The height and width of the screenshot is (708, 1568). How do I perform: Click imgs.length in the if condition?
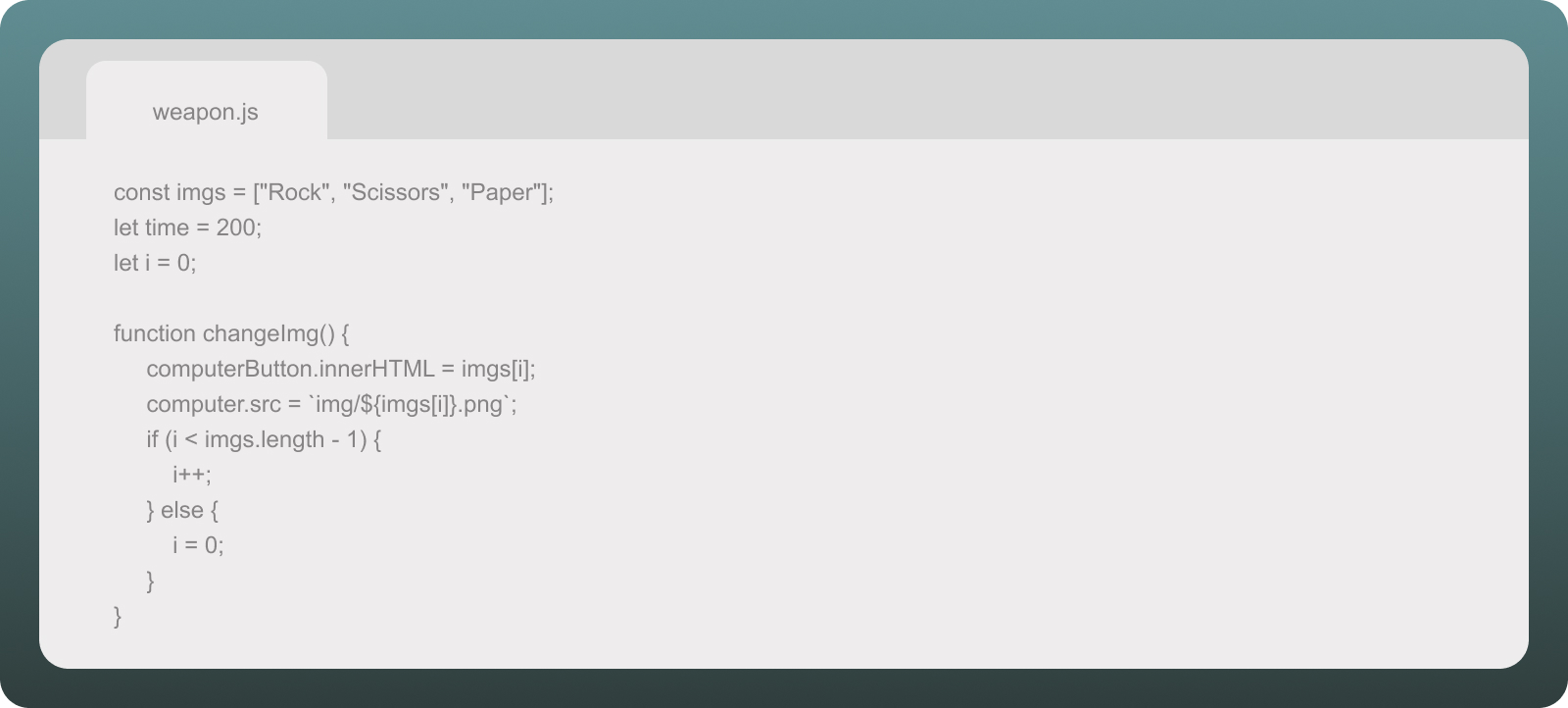pyautogui.click(x=264, y=439)
